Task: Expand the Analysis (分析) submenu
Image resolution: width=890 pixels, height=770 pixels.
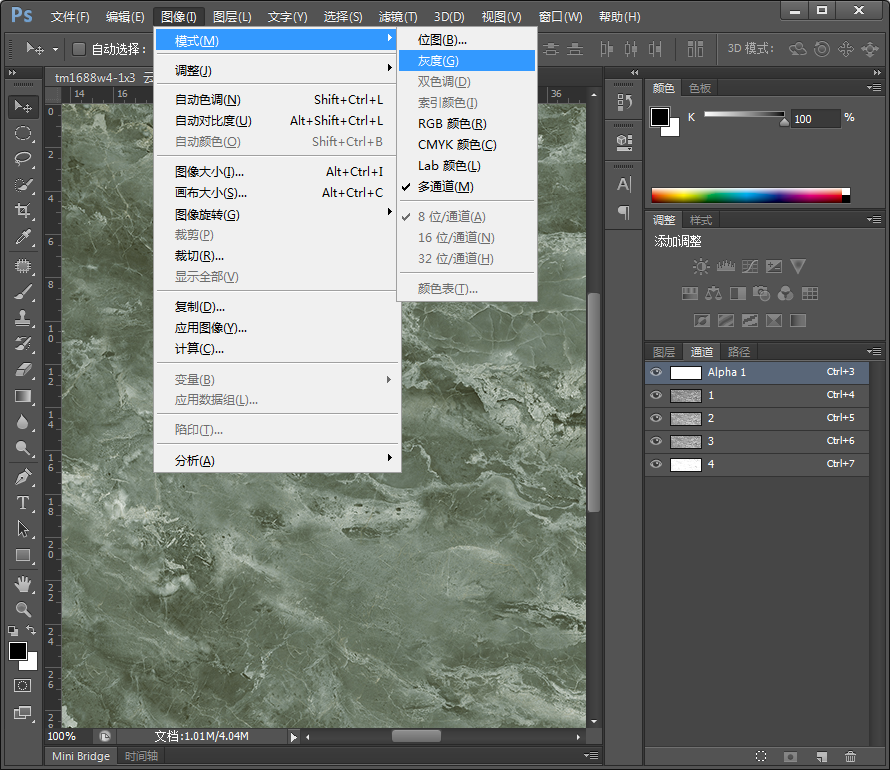Action: click(278, 460)
